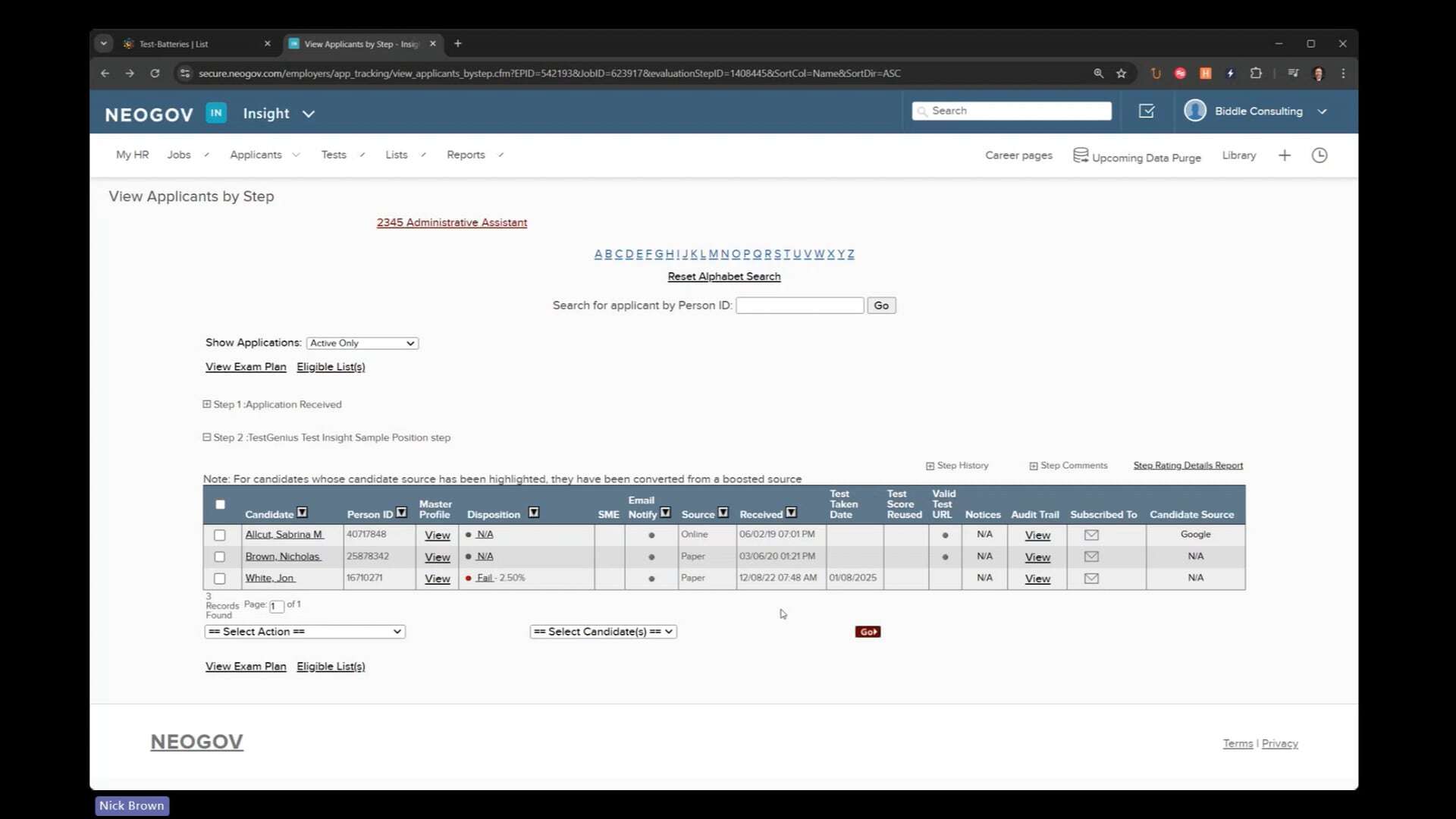Click the plus icon beside Library
1456x819 pixels.
[x=1284, y=155]
